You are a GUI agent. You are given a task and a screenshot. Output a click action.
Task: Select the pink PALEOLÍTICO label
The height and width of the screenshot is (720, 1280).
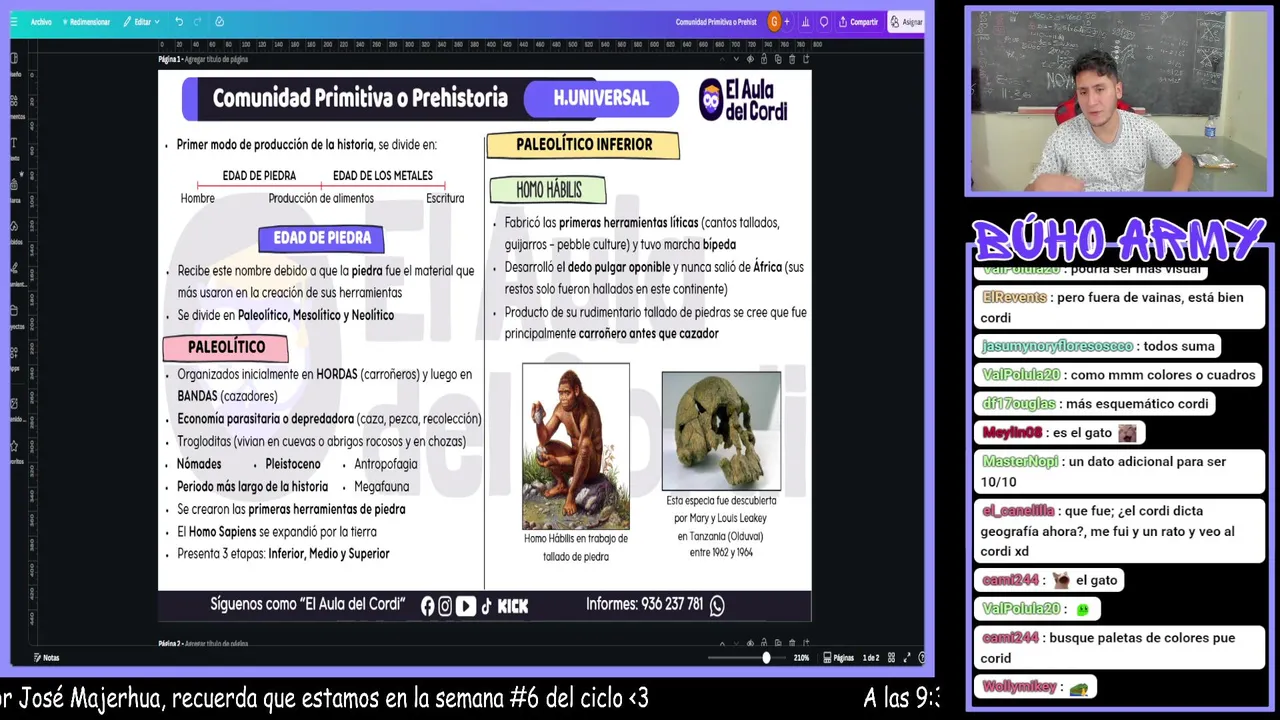pyautogui.click(x=226, y=347)
